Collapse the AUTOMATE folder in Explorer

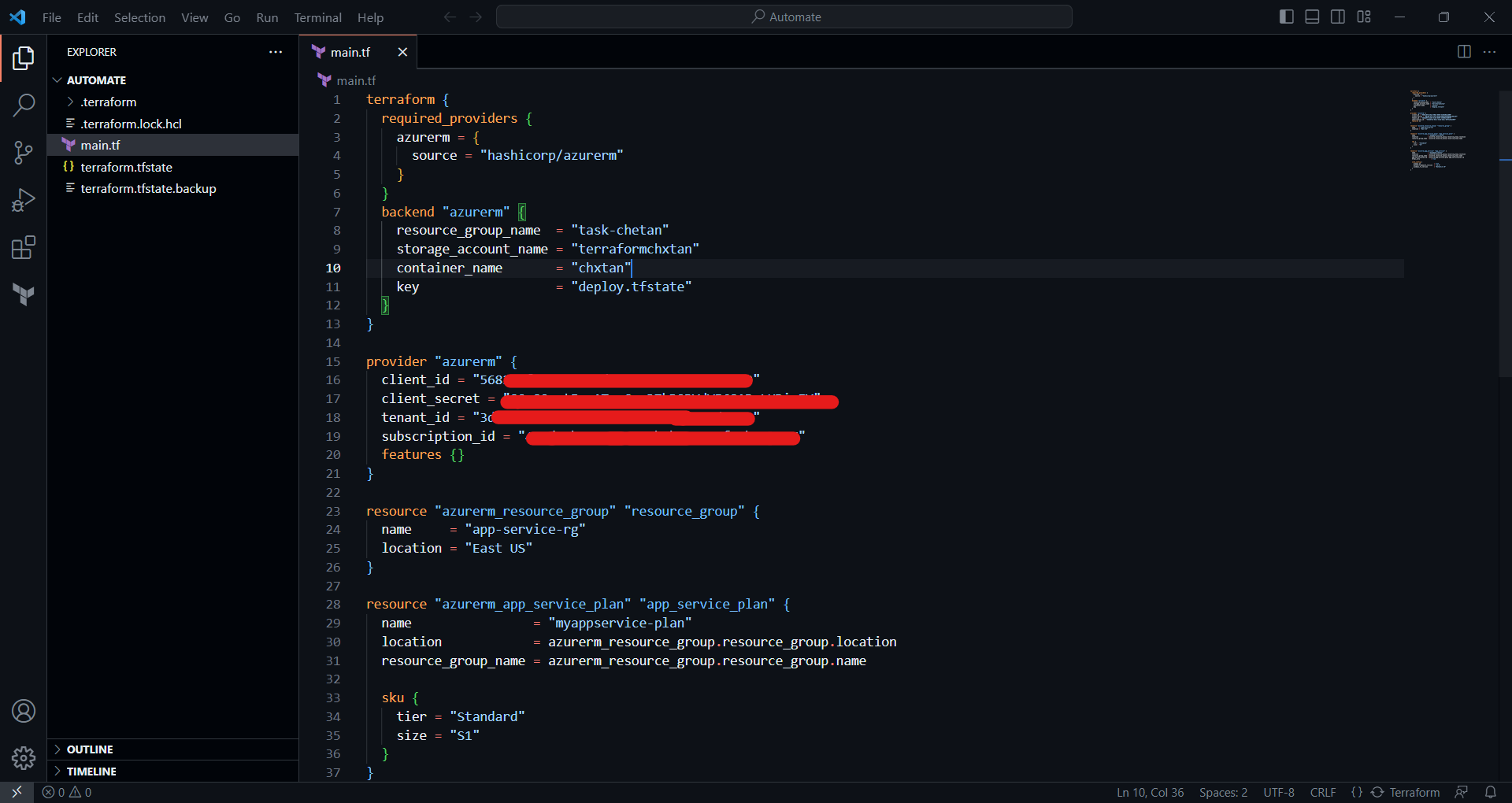[57, 80]
